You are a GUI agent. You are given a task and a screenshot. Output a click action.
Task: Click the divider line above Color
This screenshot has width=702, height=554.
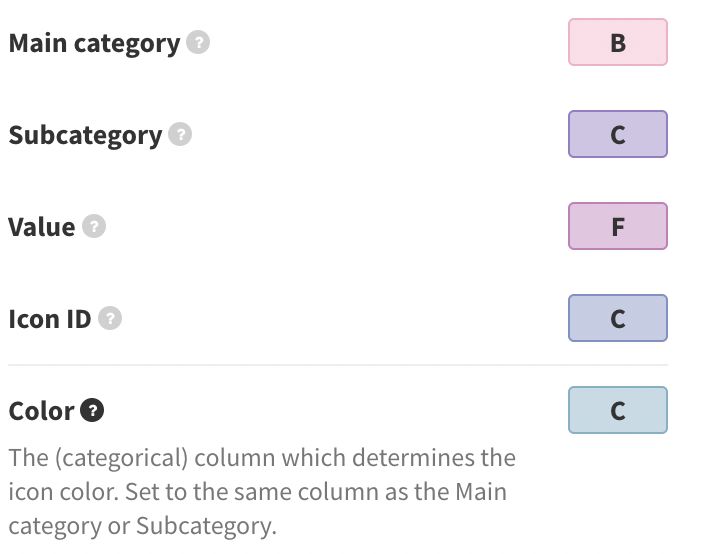338,365
